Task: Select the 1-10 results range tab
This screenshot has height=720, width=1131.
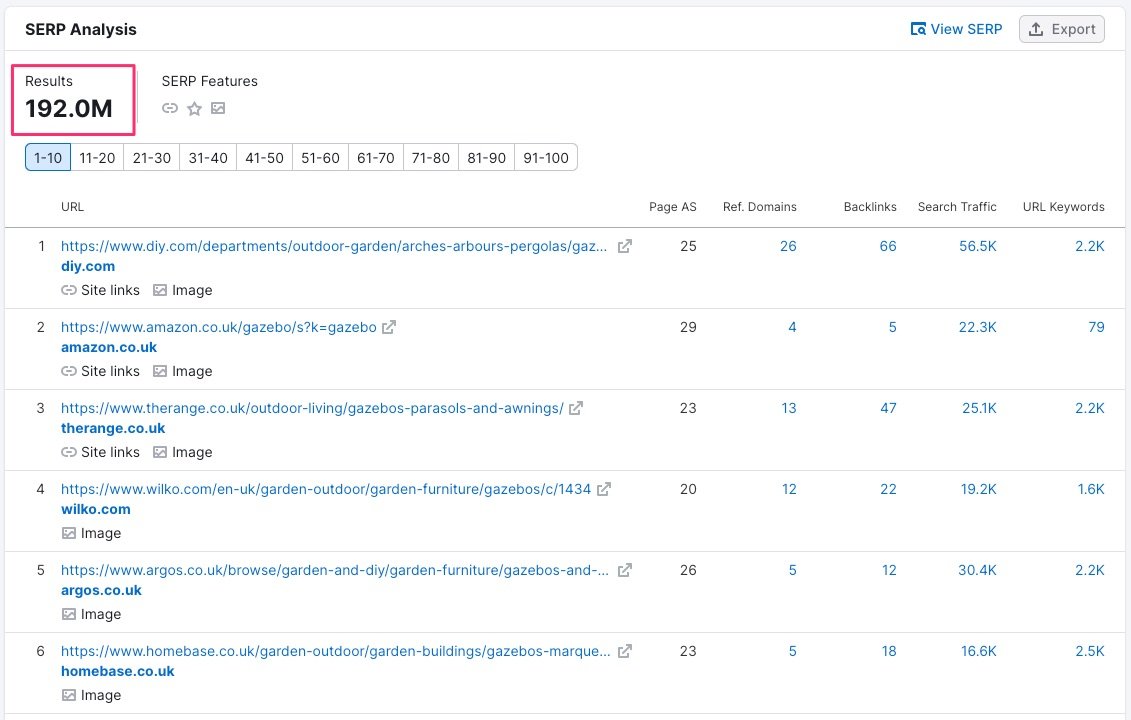Action: 48,157
